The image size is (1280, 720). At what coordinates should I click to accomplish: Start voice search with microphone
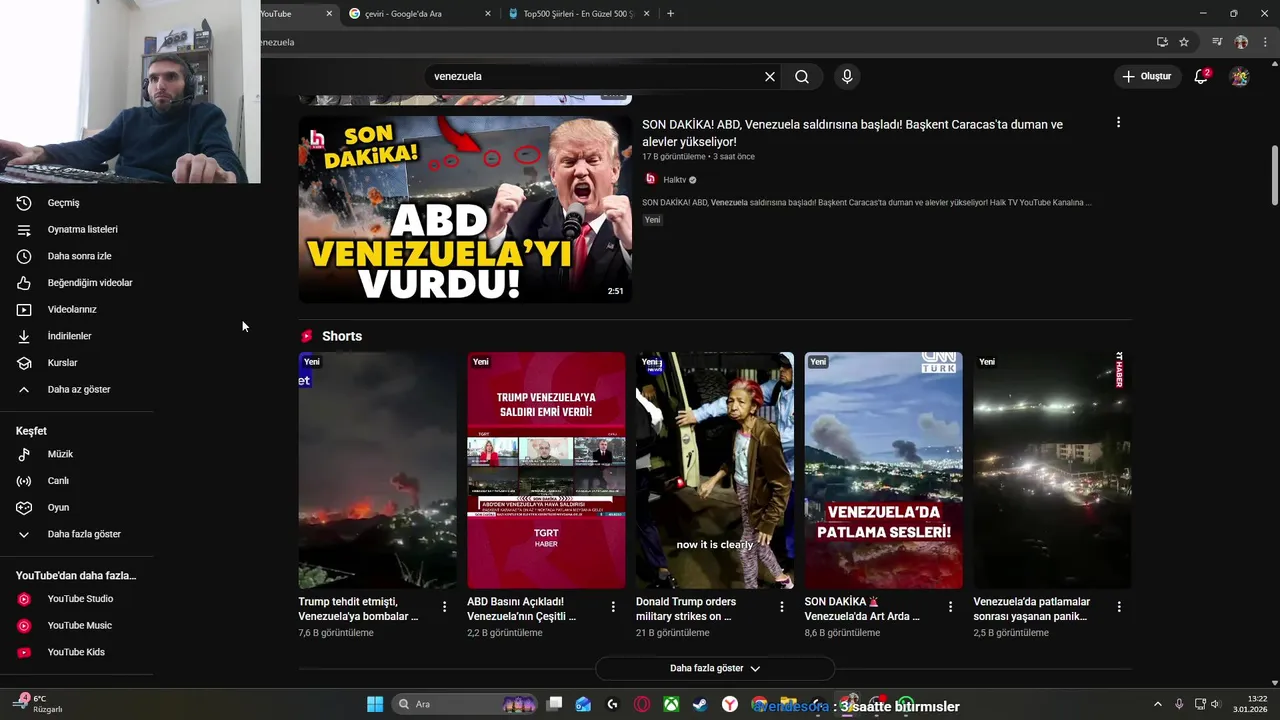[x=847, y=77]
